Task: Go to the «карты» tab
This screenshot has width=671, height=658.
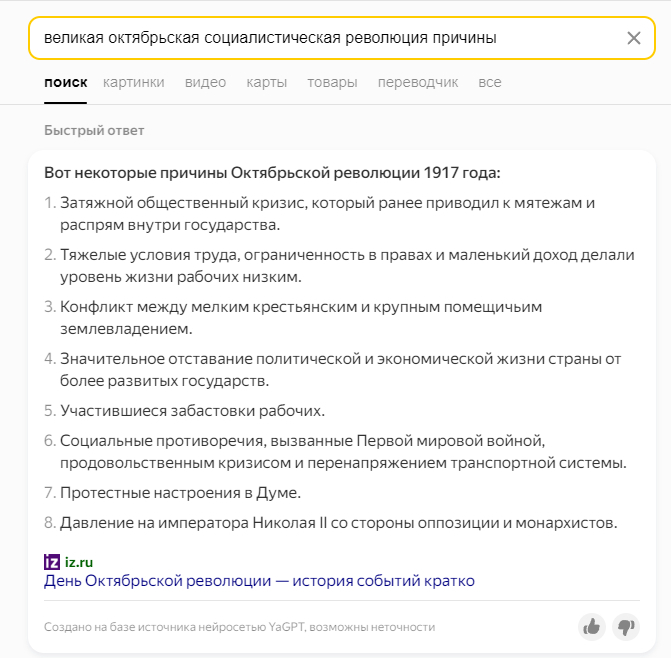Action: click(x=266, y=82)
